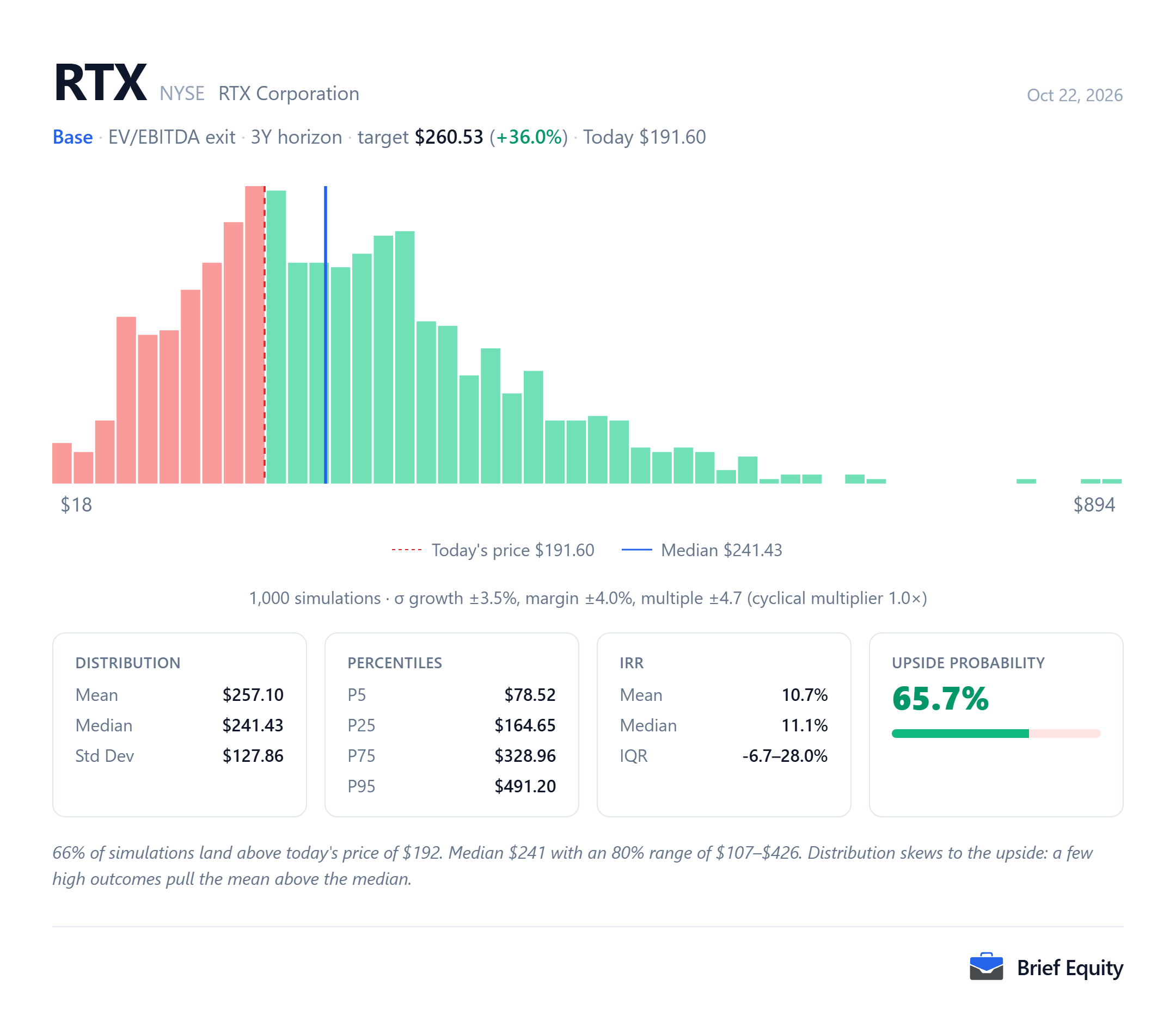This screenshot has height=1010, width=1176.
Task: Click the NYSE exchange label
Action: (182, 93)
